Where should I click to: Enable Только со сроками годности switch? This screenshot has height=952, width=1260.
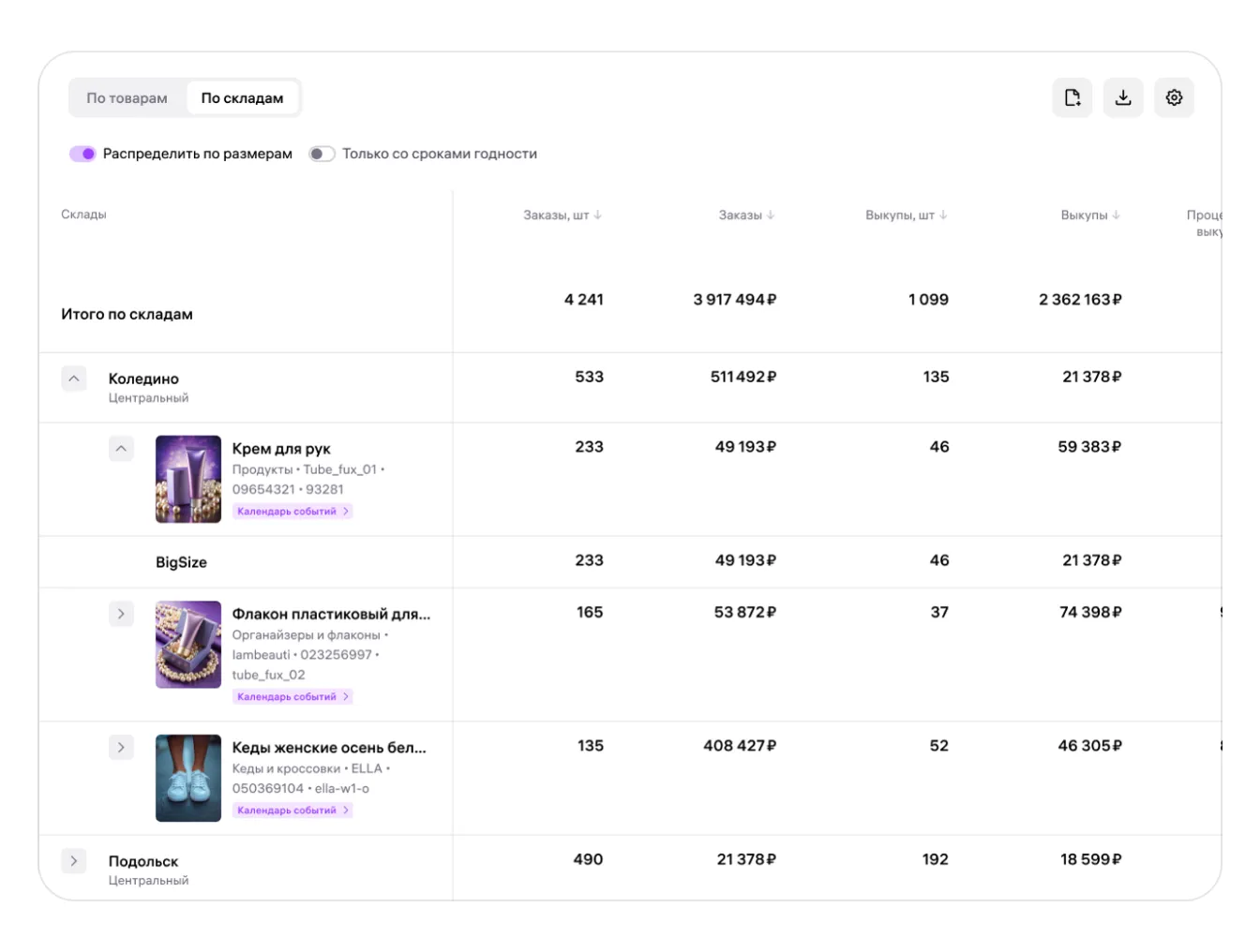click(x=322, y=154)
